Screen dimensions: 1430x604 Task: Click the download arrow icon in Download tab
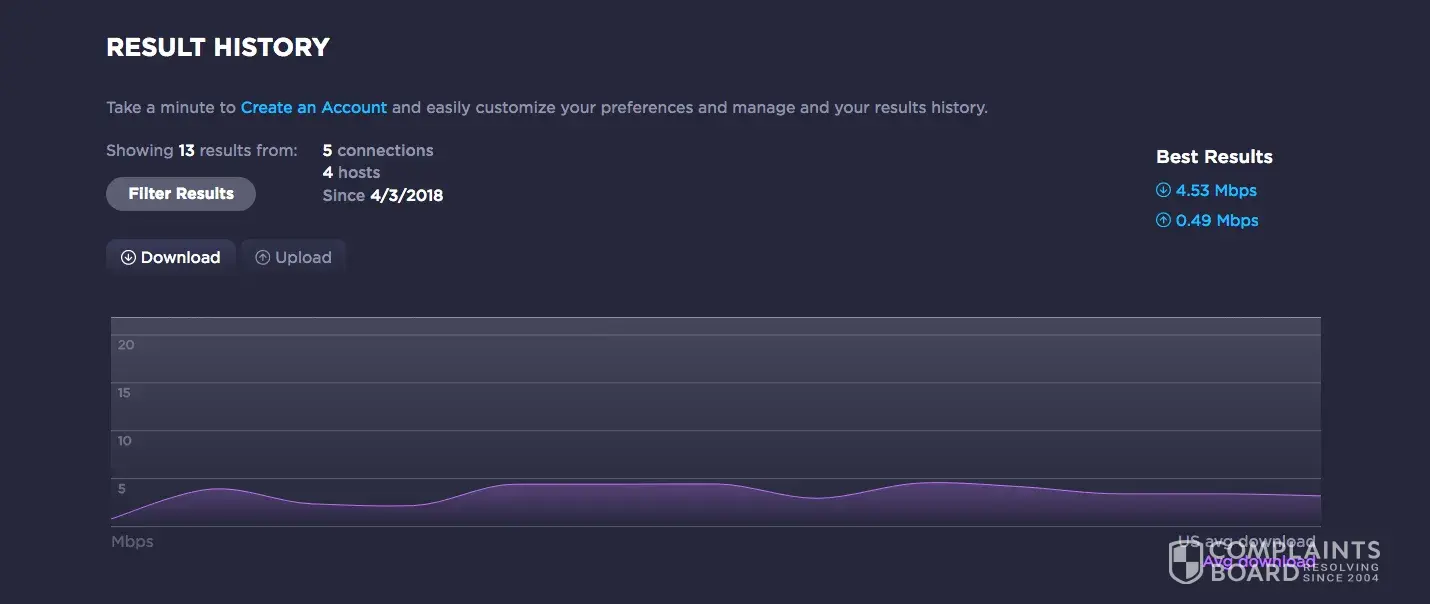(x=128, y=258)
